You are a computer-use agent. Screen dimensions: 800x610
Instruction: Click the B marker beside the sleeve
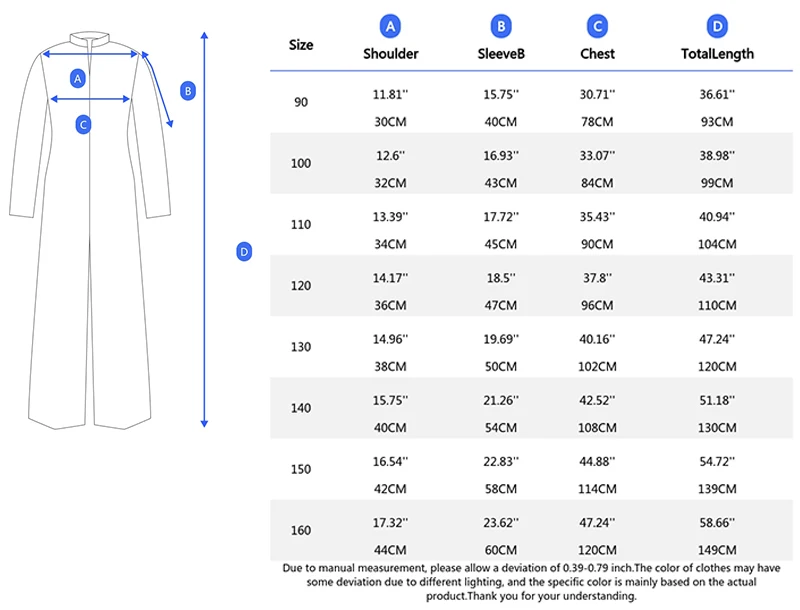pyautogui.click(x=188, y=91)
